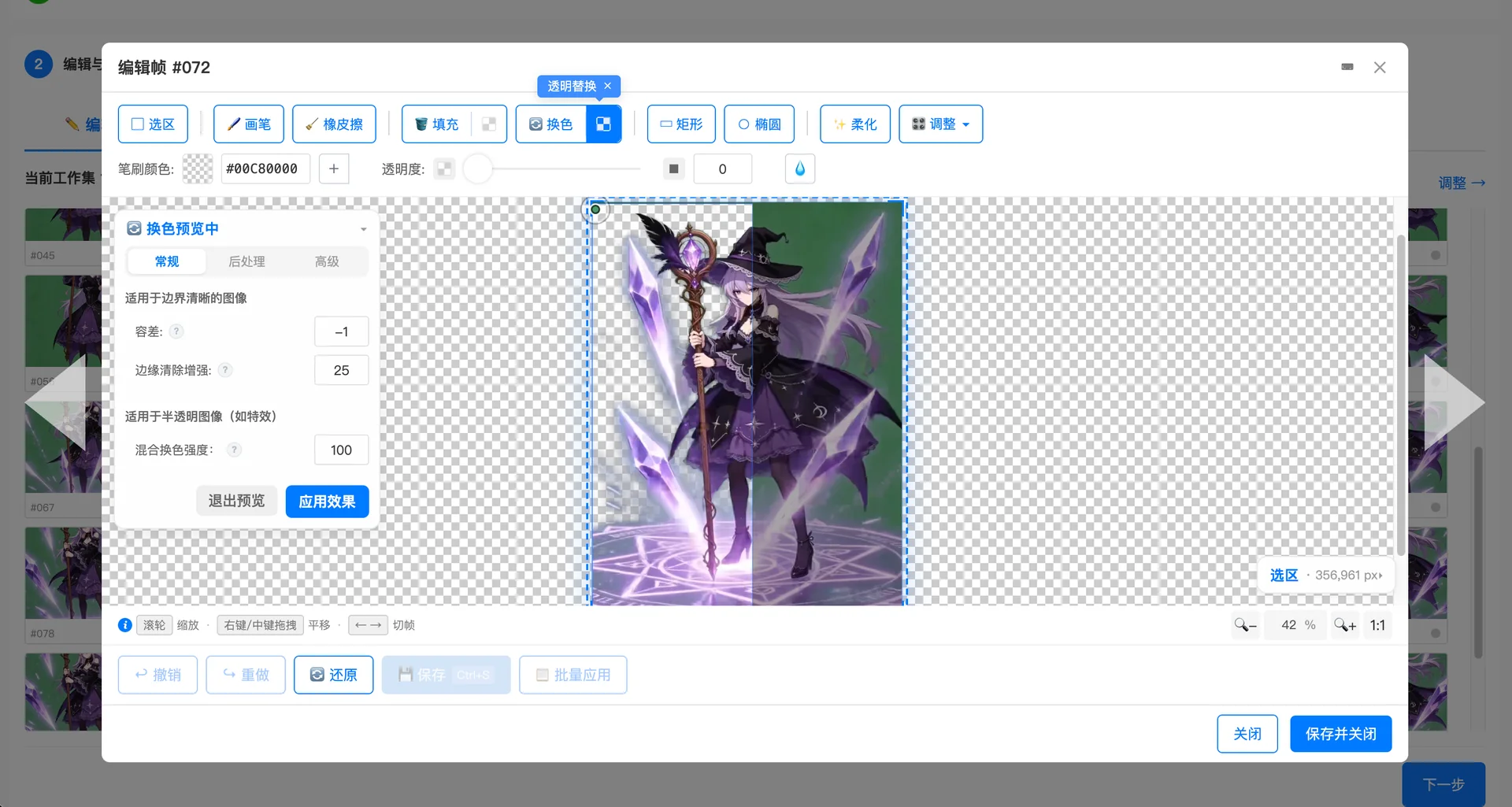The image size is (1512, 807).
Task: Click the 关闭 button
Action: pos(1247,734)
